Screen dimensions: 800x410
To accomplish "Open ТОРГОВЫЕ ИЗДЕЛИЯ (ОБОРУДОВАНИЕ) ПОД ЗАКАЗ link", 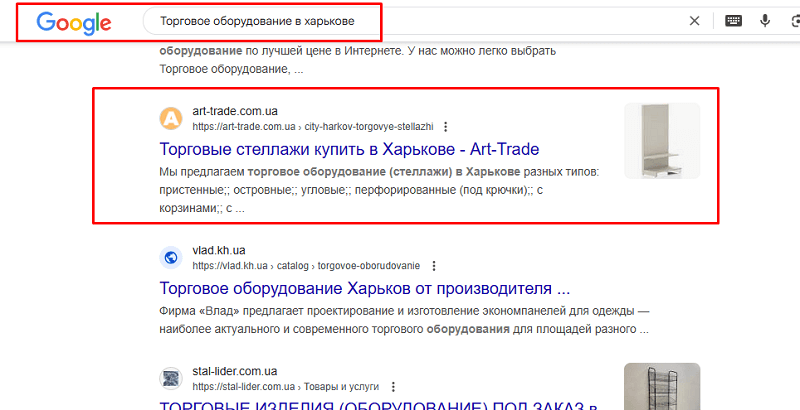I will [379, 406].
